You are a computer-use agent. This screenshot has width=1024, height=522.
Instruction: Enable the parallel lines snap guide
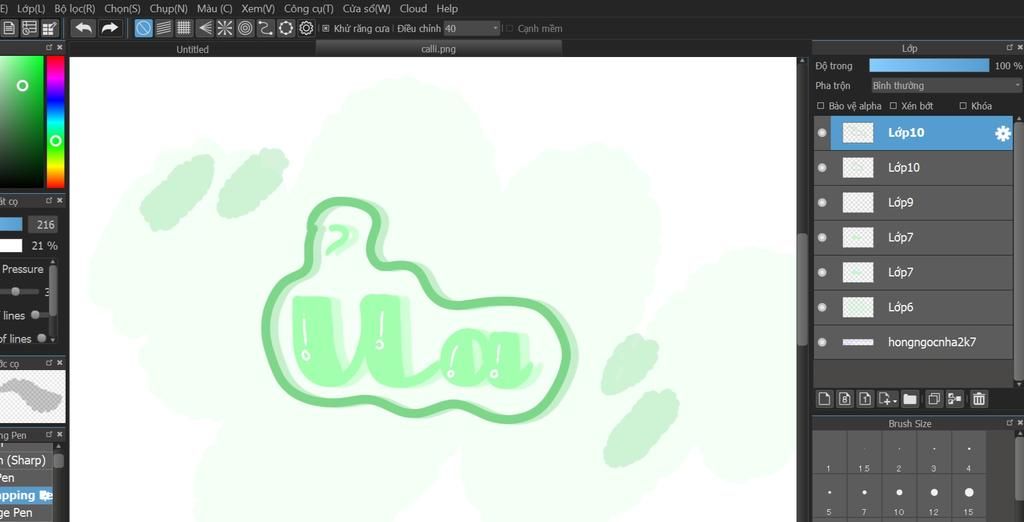click(x=164, y=28)
